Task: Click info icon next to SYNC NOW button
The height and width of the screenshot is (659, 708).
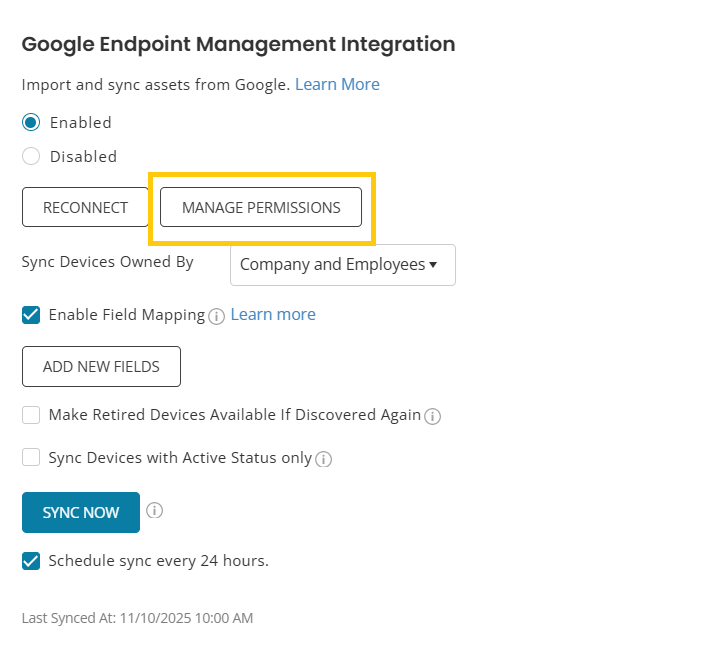Action: tap(154, 511)
